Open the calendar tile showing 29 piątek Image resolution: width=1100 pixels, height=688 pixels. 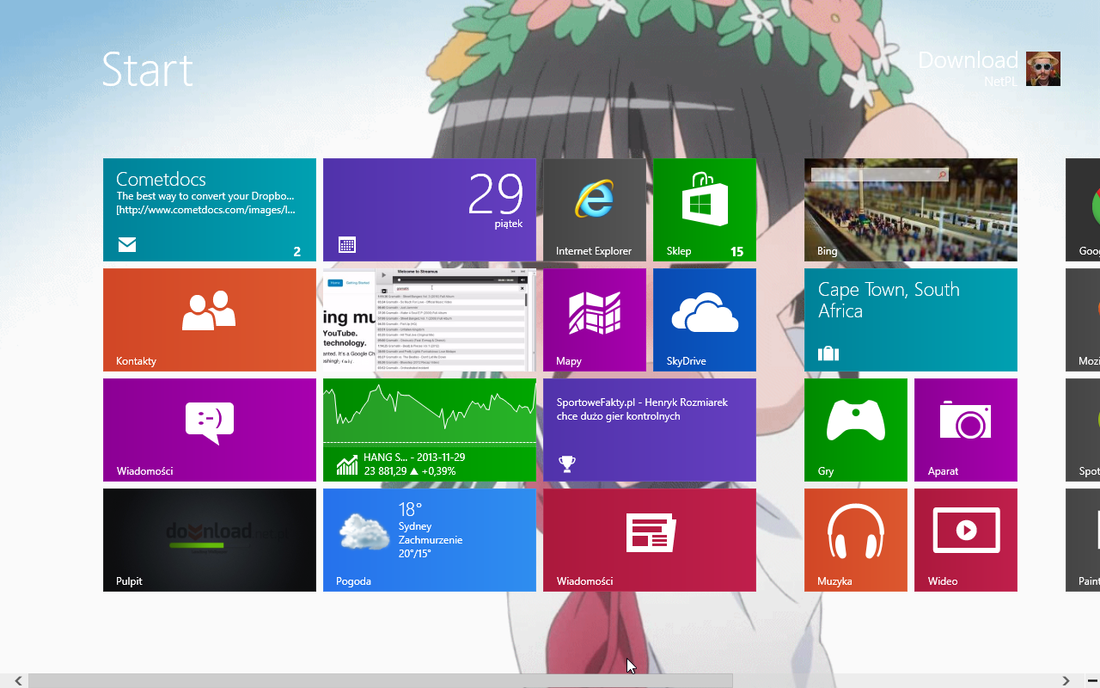429,210
